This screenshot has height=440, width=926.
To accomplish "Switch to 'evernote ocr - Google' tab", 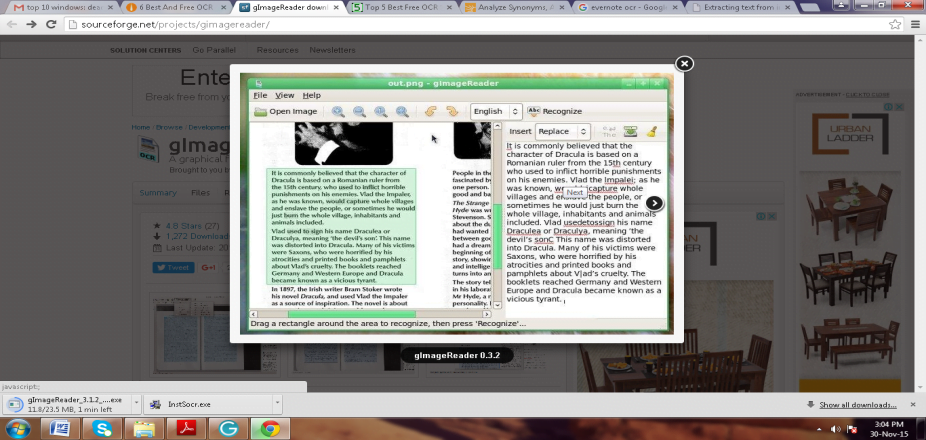I will point(625,8).
